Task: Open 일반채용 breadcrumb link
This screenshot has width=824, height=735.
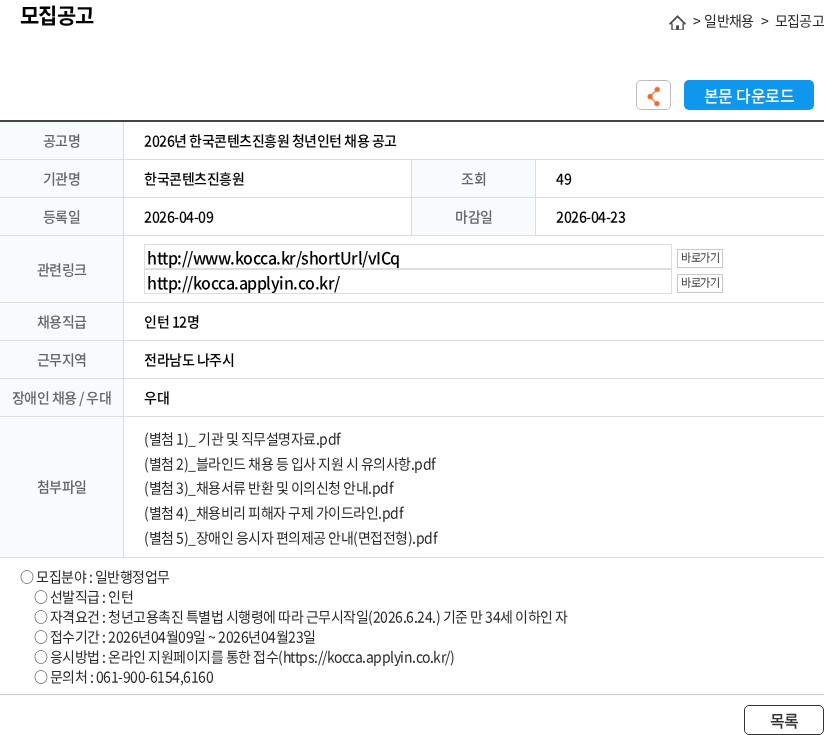Action: pyautogui.click(x=728, y=21)
